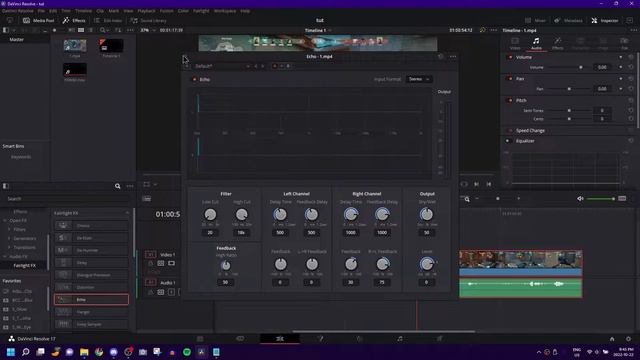This screenshot has height=360, width=640.
Task: Select the Delay effect
Action: (x=91, y=262)
